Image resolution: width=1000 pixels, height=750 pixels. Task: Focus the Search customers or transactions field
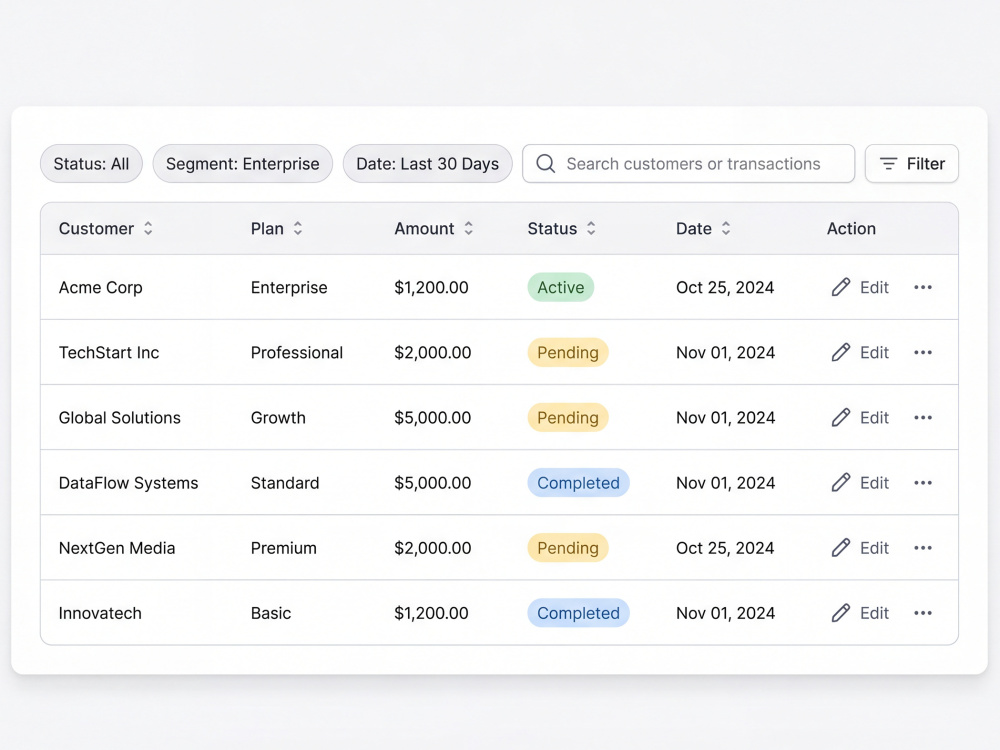tap(689, 164)
